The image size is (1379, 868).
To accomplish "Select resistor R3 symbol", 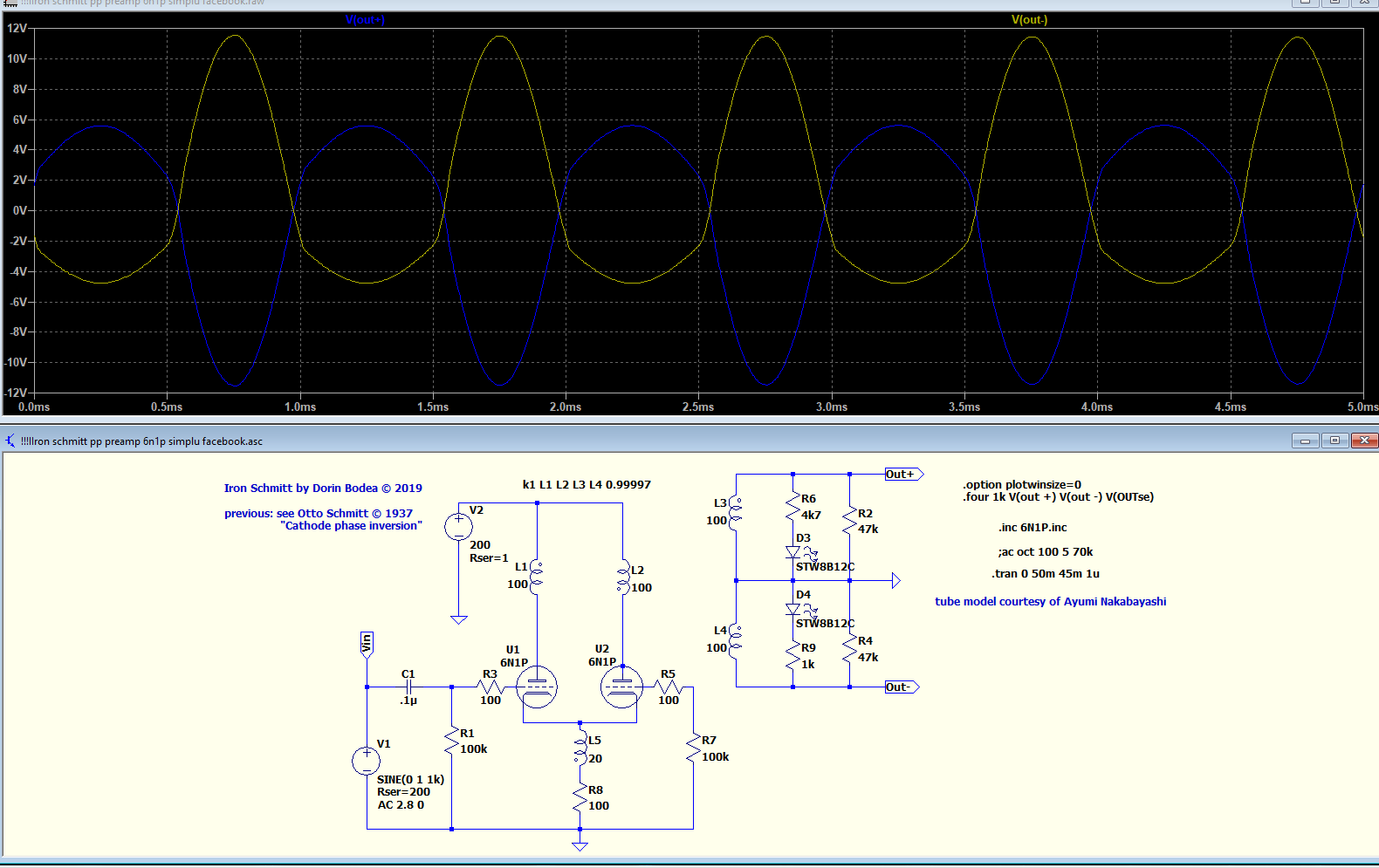I will click(491, 687).
